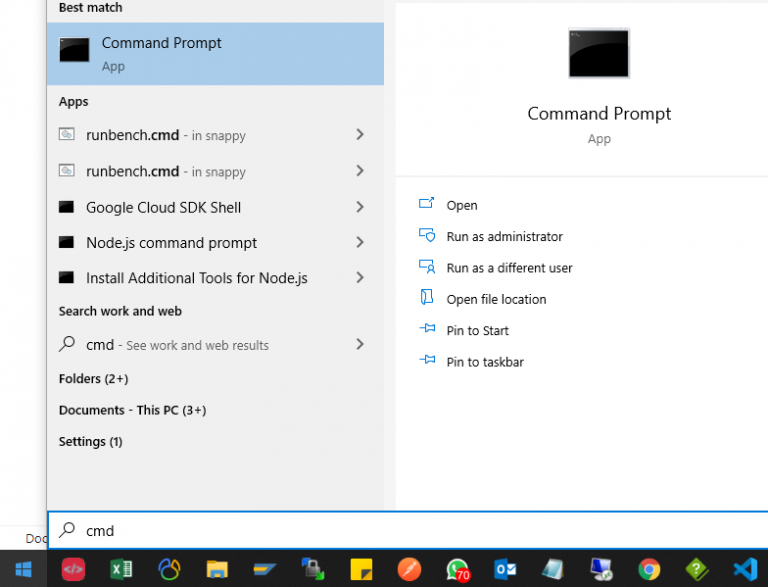
Task: Open the Command Prompt best match result
Action: 215,54
